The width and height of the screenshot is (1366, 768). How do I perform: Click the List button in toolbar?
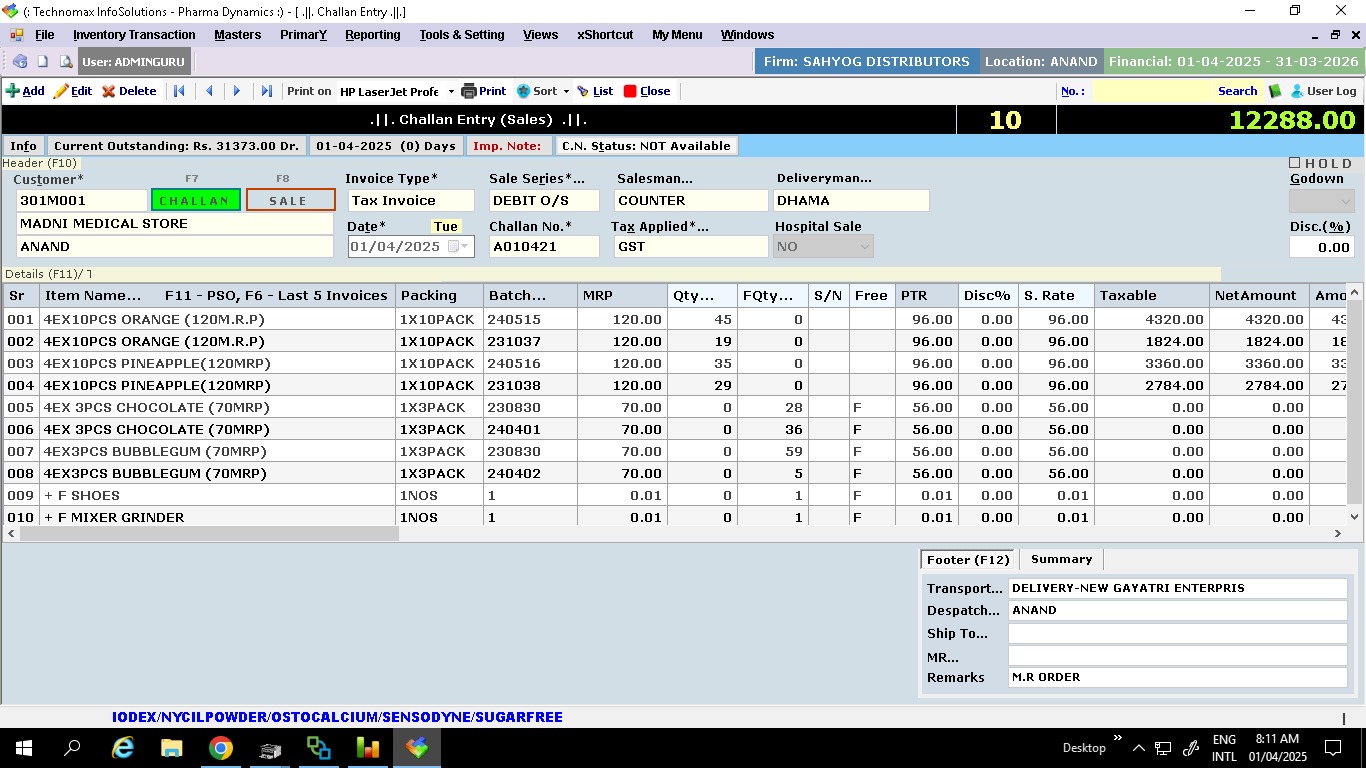tap(595, 91)
